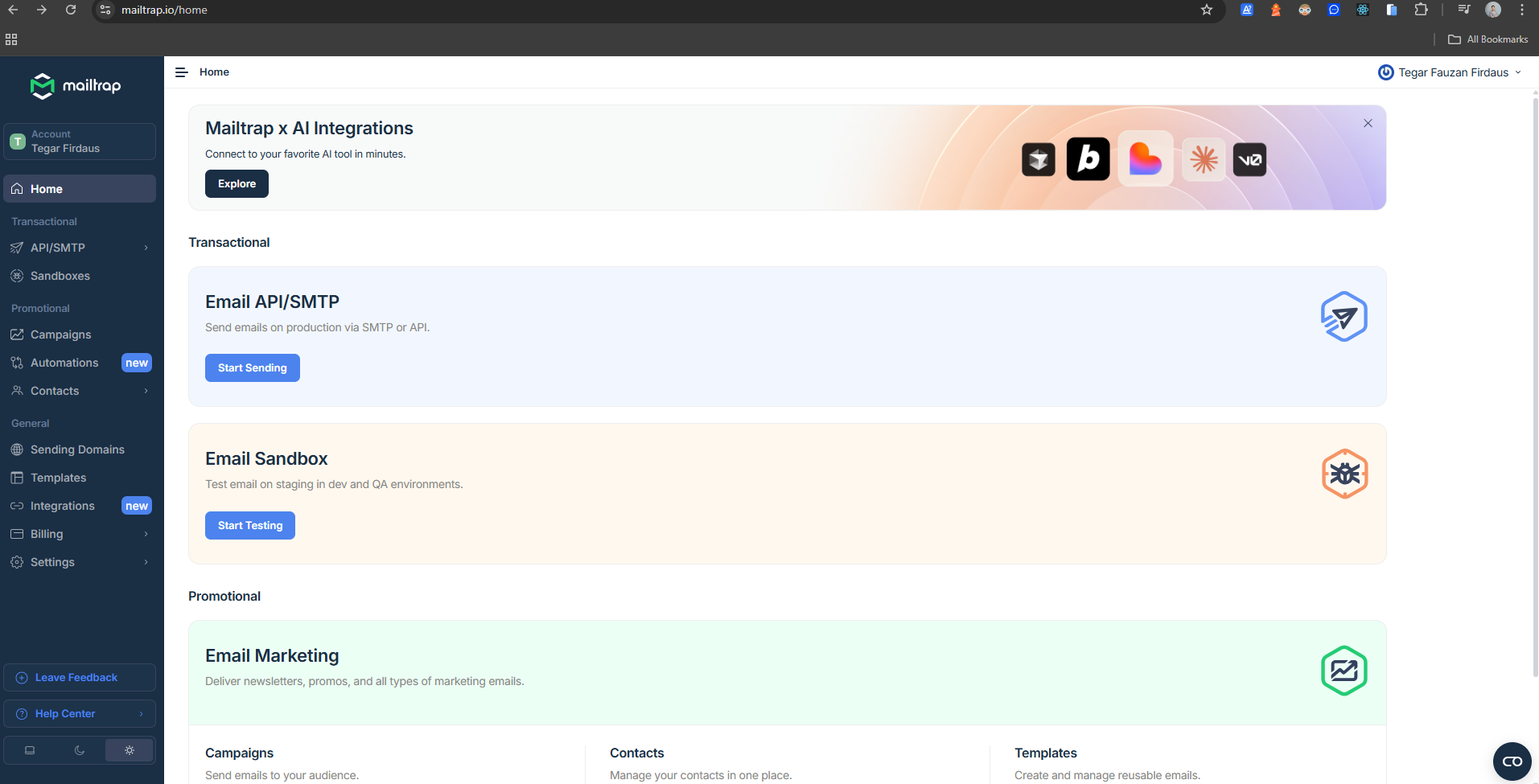Expand the Settings sidebar submenu

[146, 562]
